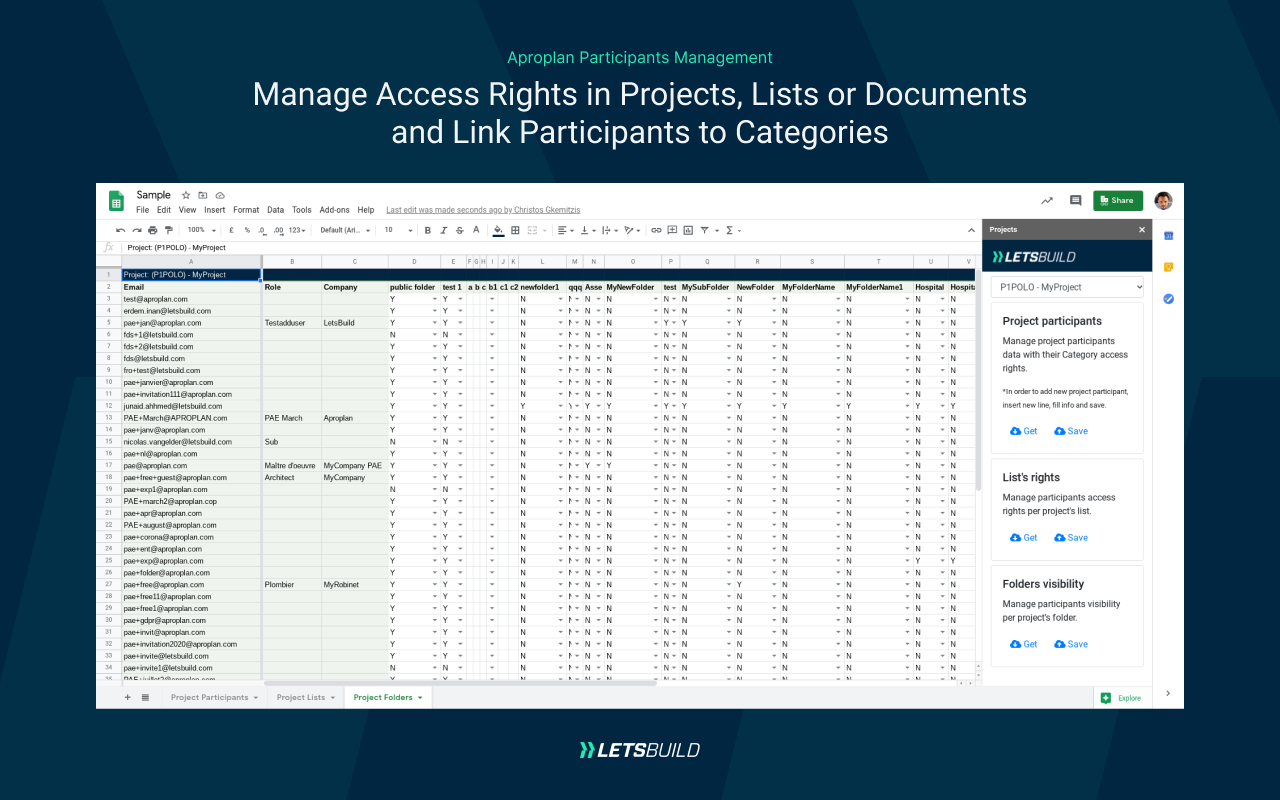Open the Format menu
Image resolution: width=1280 pixels, height=800 pixels.
pyautogui.click(x=246, y=210)
